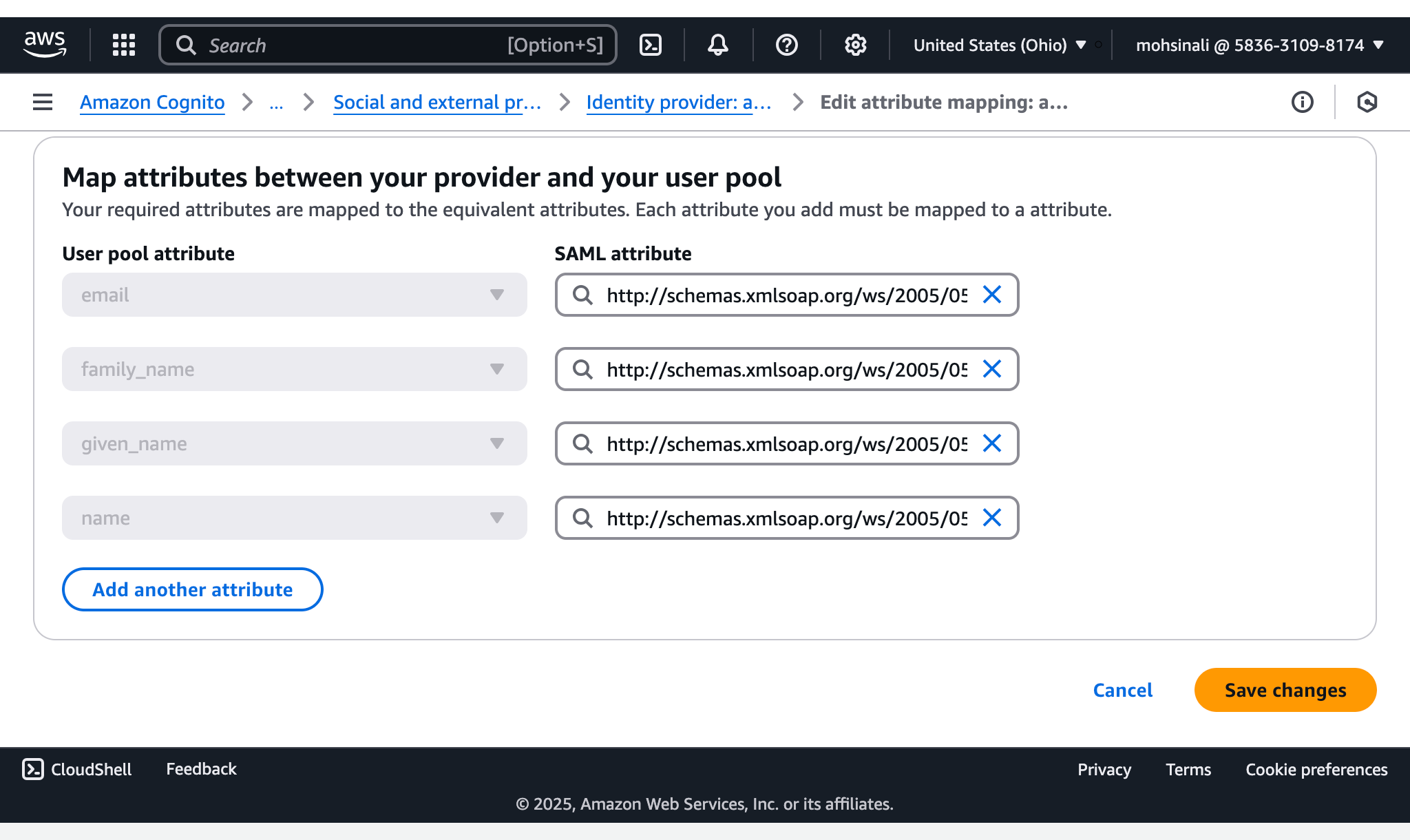Open the settings gear
The image size is (1410, 840).
[855, 44]
